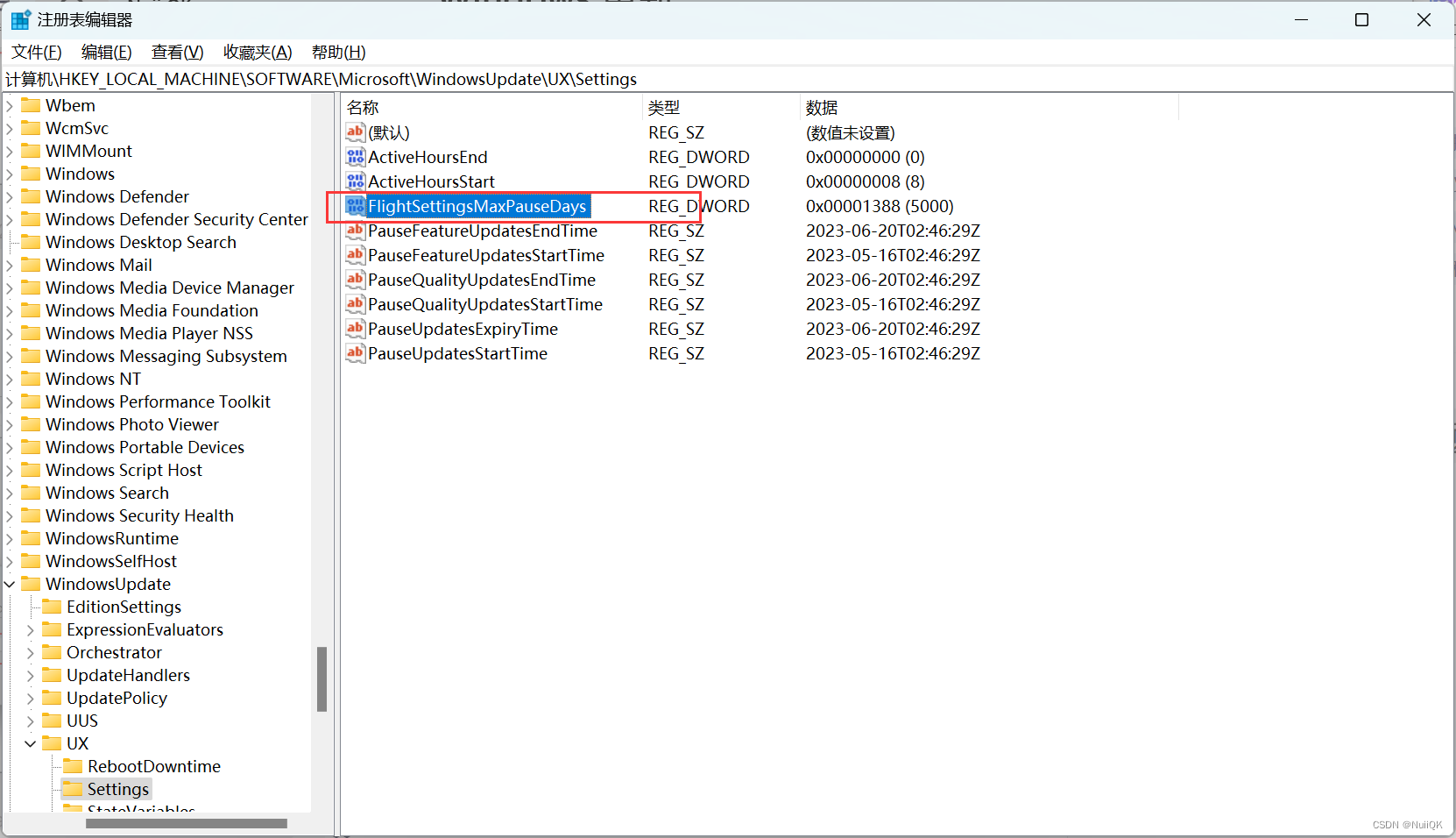The width and height of the screenshot is (1456, 838).
Task: Maximize the Registry Editor window
Action: pos(1361,19)
